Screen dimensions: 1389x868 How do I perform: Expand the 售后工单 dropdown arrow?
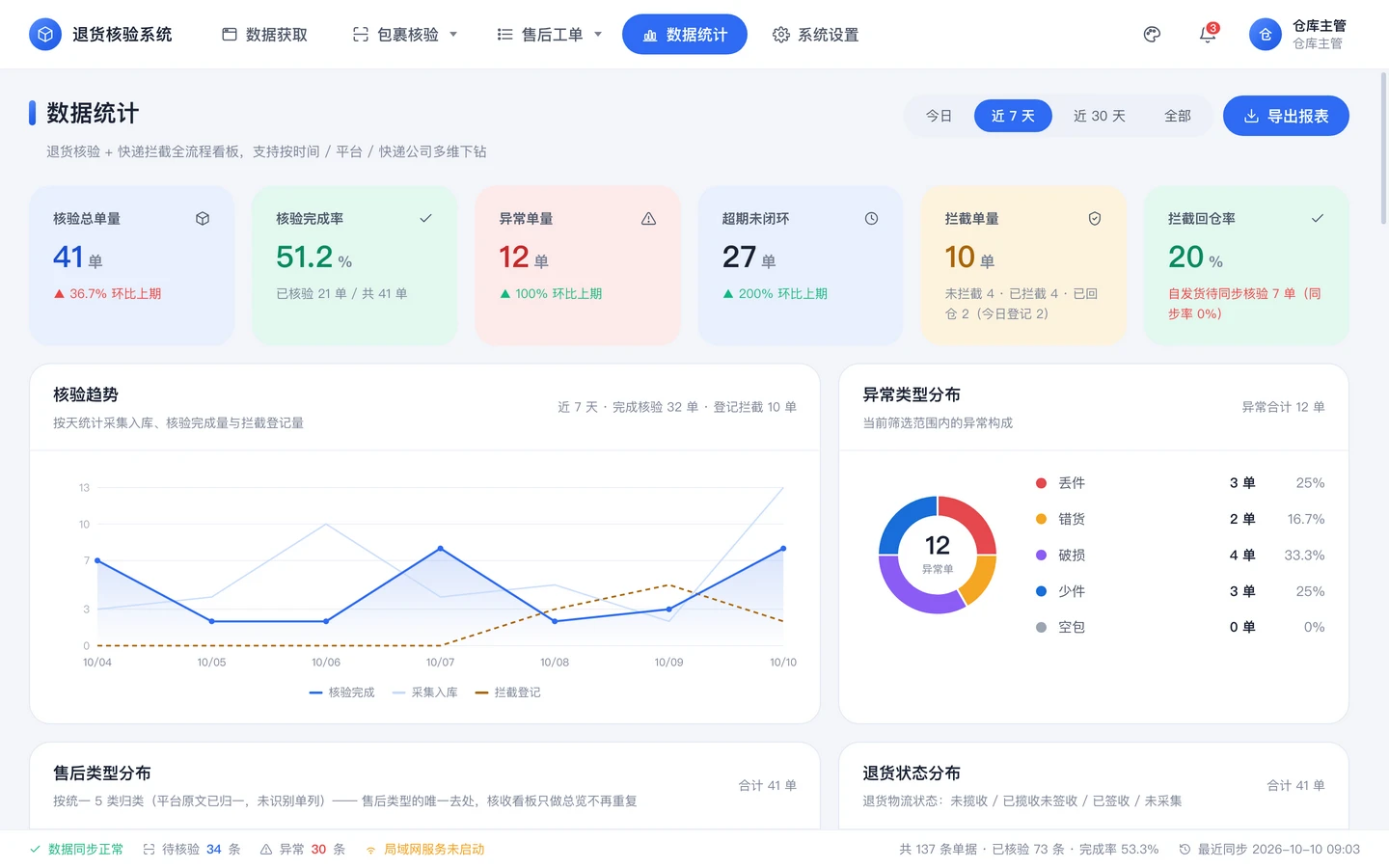tap(598, 35)
